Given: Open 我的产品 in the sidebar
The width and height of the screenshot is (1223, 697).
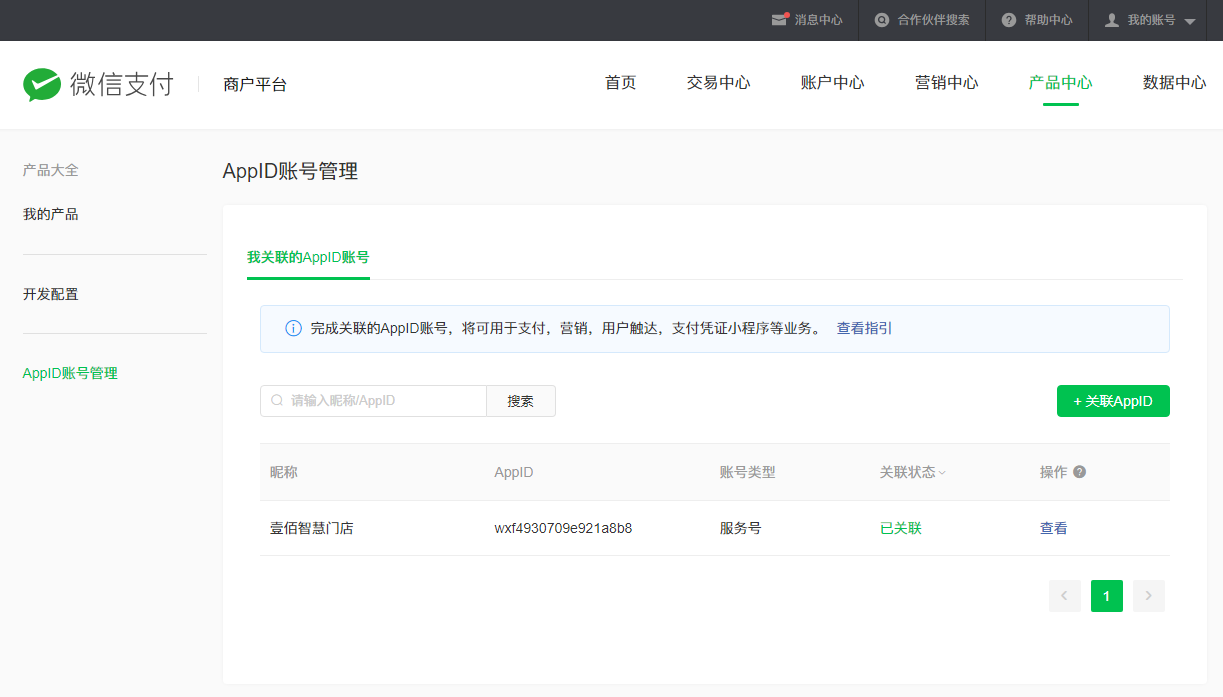Looking at the screenshot, I should click(x=51, y=214).
